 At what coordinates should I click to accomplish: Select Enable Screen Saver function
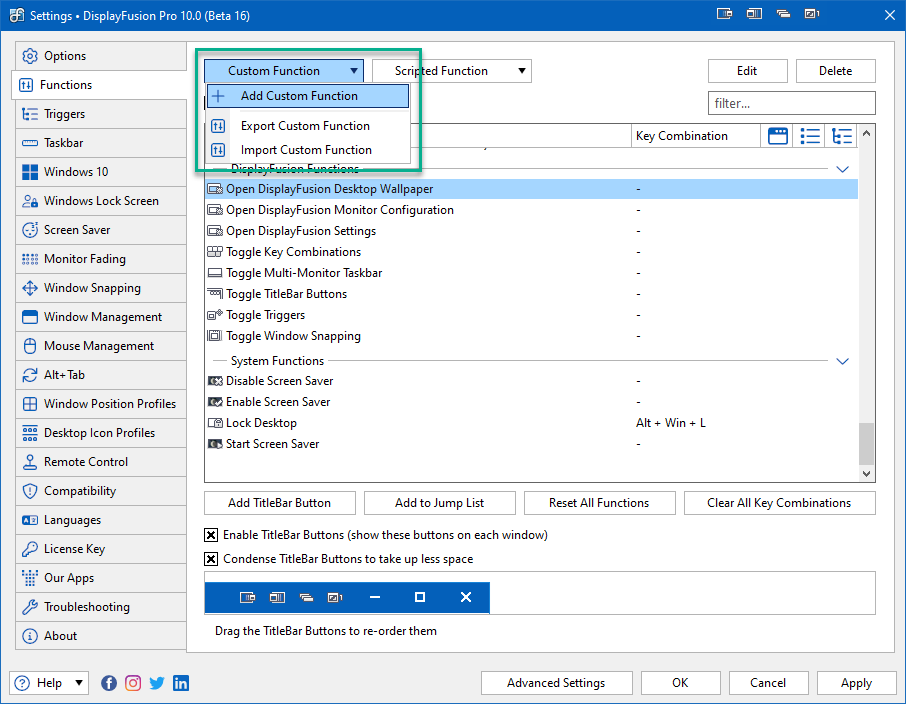532,402
